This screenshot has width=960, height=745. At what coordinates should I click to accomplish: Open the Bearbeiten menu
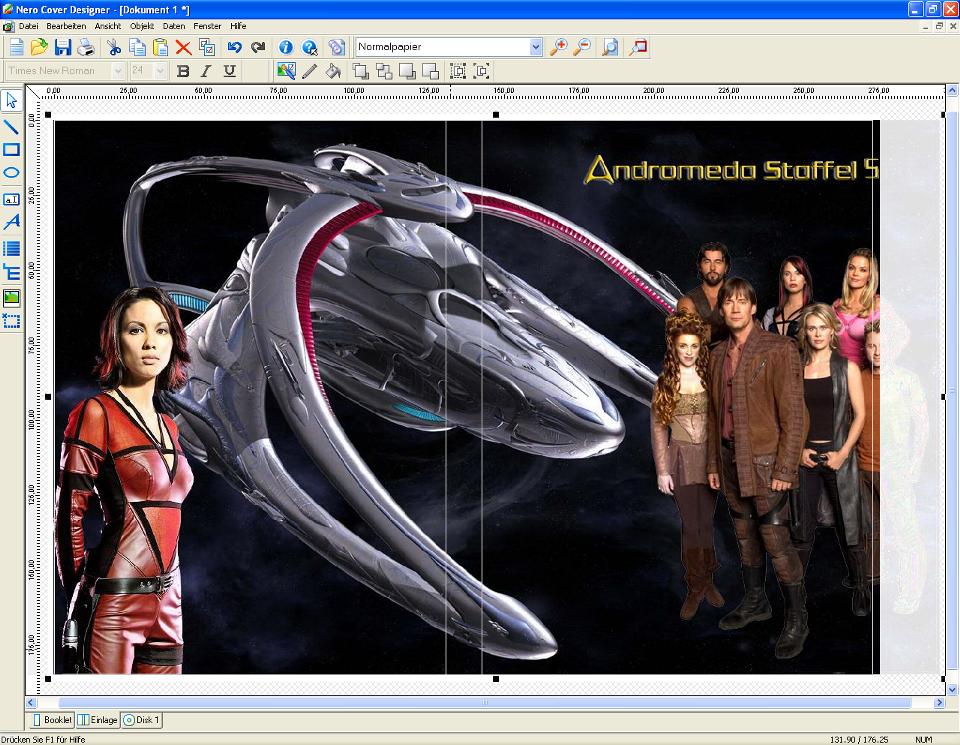coord(66,26)
